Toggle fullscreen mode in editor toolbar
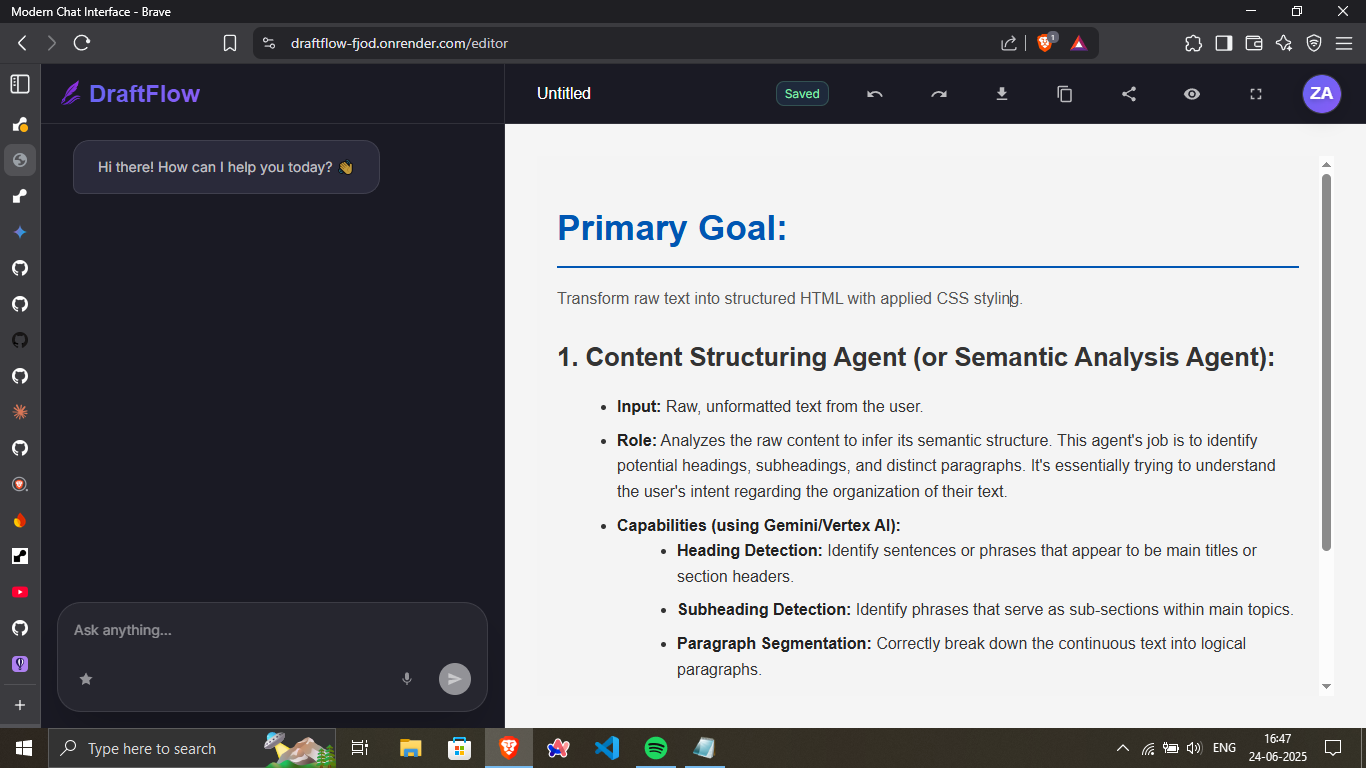The width and height of the screenshot is (1366, 768). [x=1256, y=94]
